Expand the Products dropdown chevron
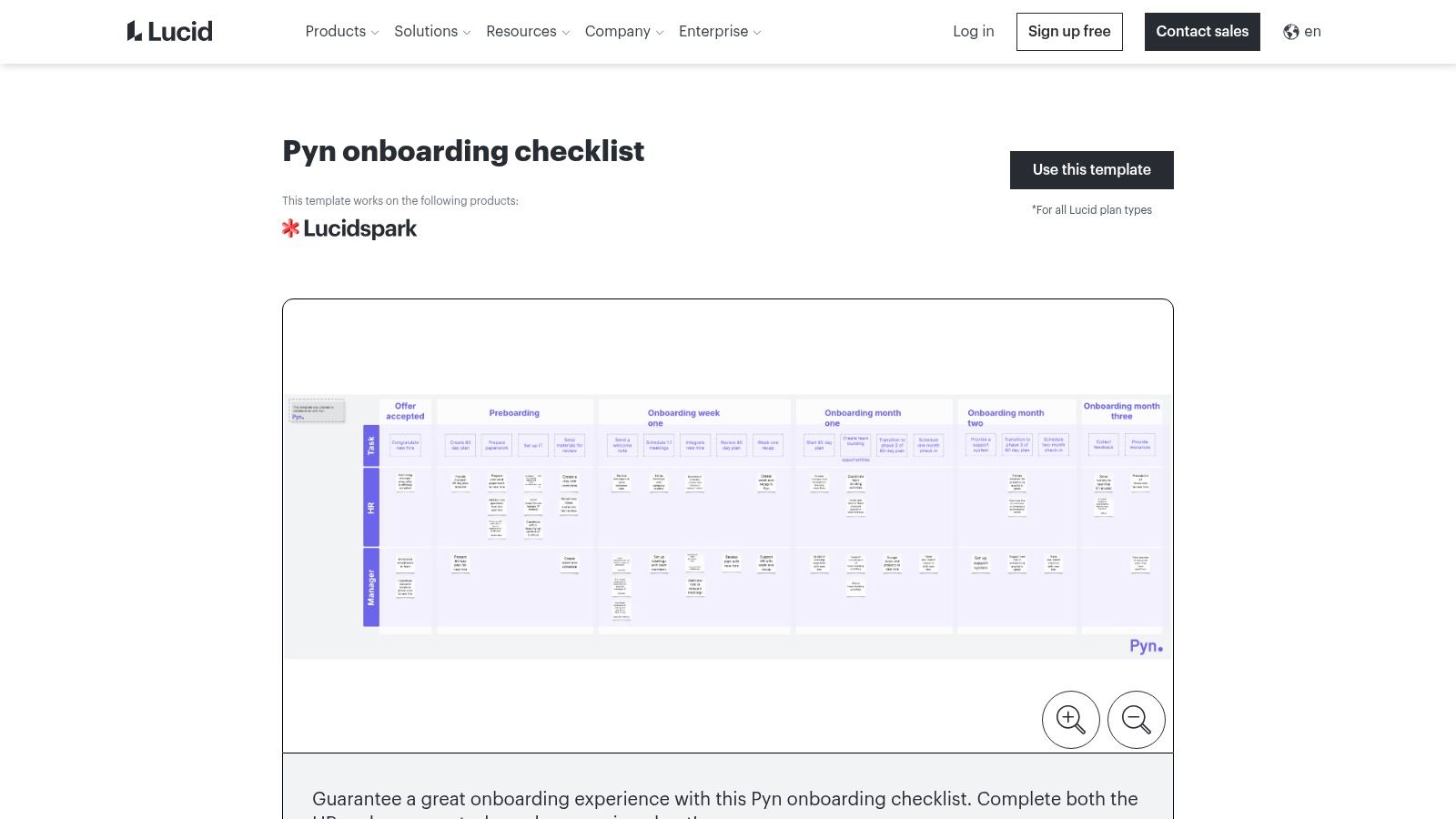Viewport: 1456px width, 819px height. (375, 32)
